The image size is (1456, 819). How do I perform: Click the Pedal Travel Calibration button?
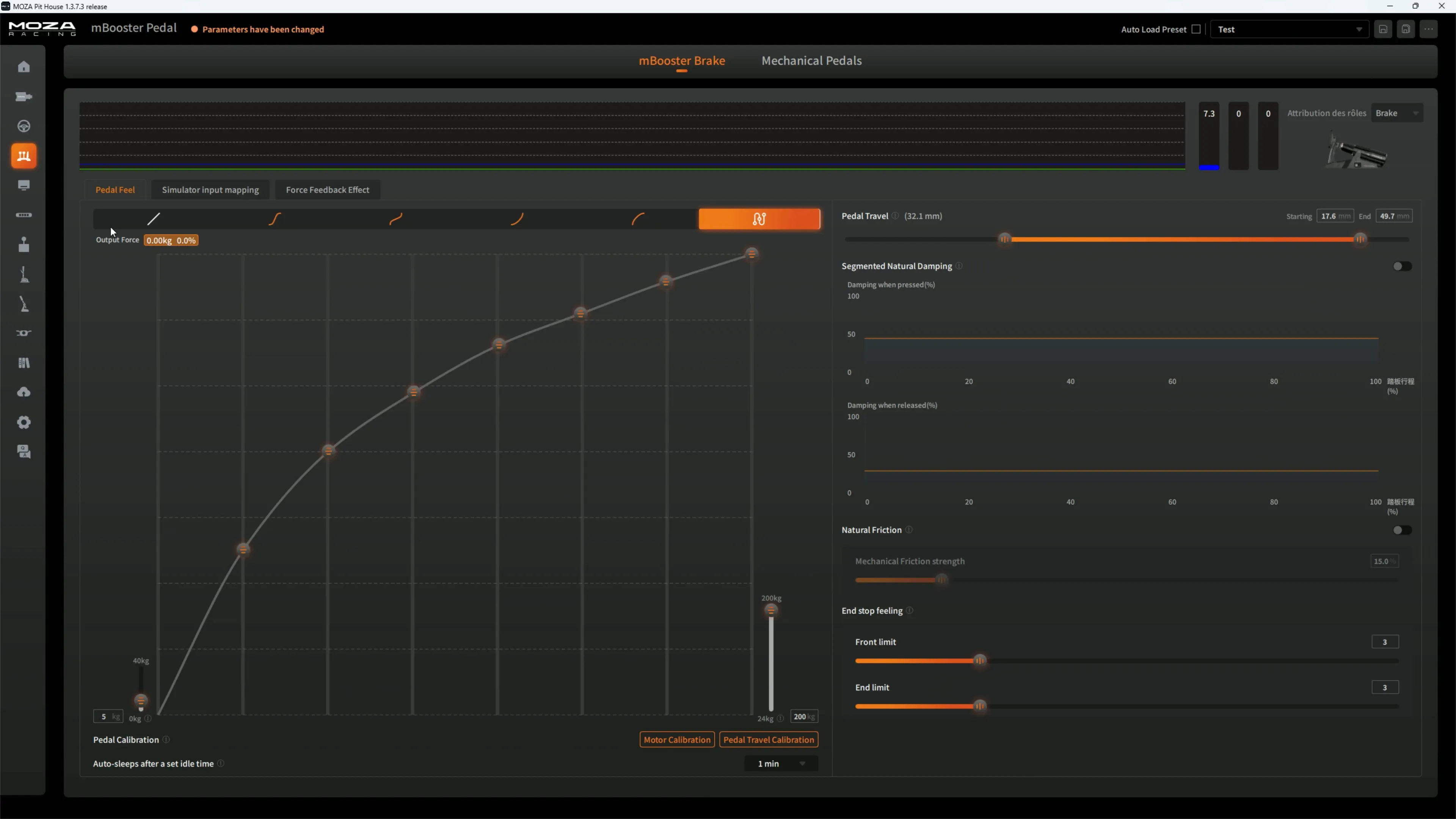pyautogui.click(x=769, y=740)
